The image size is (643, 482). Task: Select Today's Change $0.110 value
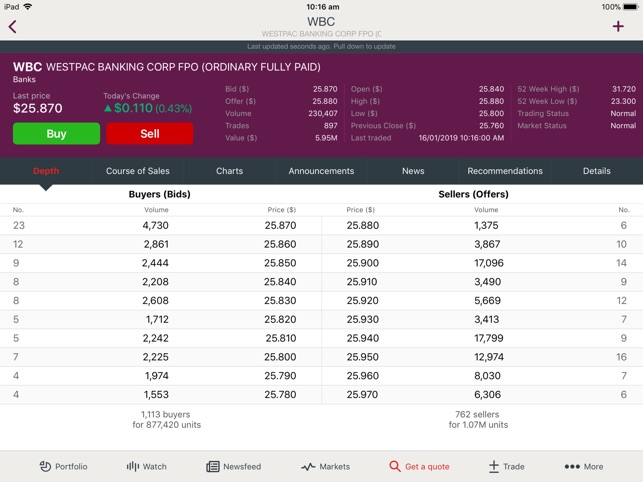(x=133, y=108)
